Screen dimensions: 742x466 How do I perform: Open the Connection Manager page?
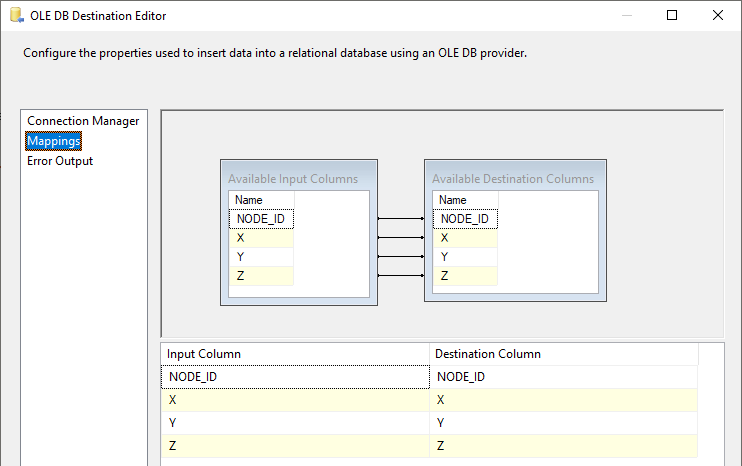pyautogui.click(x=83, y=121)
